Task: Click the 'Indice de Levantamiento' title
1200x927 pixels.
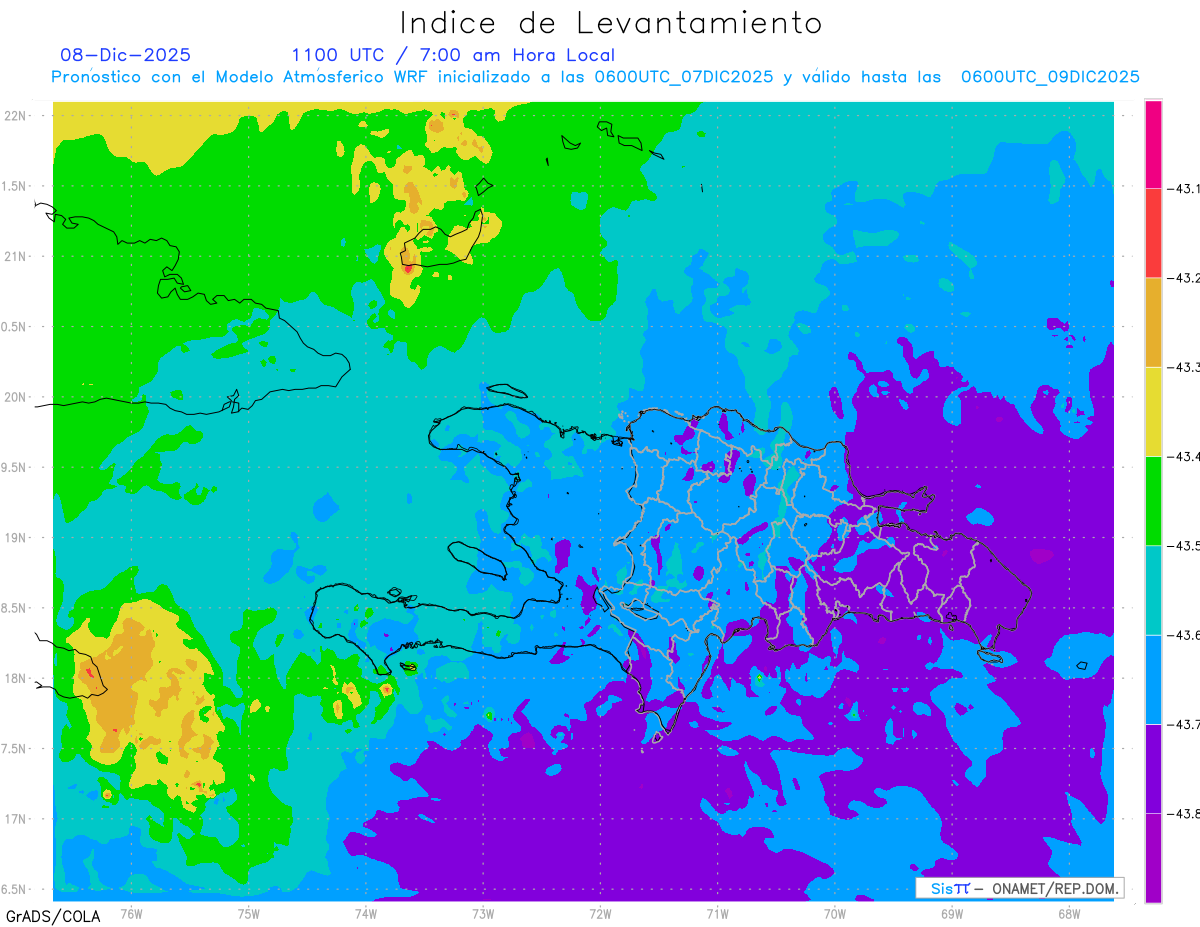Action: tap(611, 23)
